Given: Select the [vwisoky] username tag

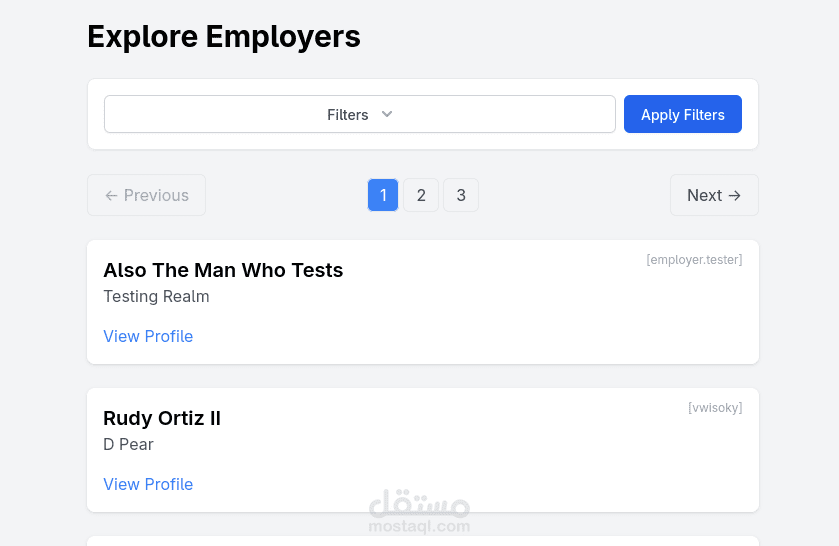Looking at the screenshot, I should click(x=715, y=408).
